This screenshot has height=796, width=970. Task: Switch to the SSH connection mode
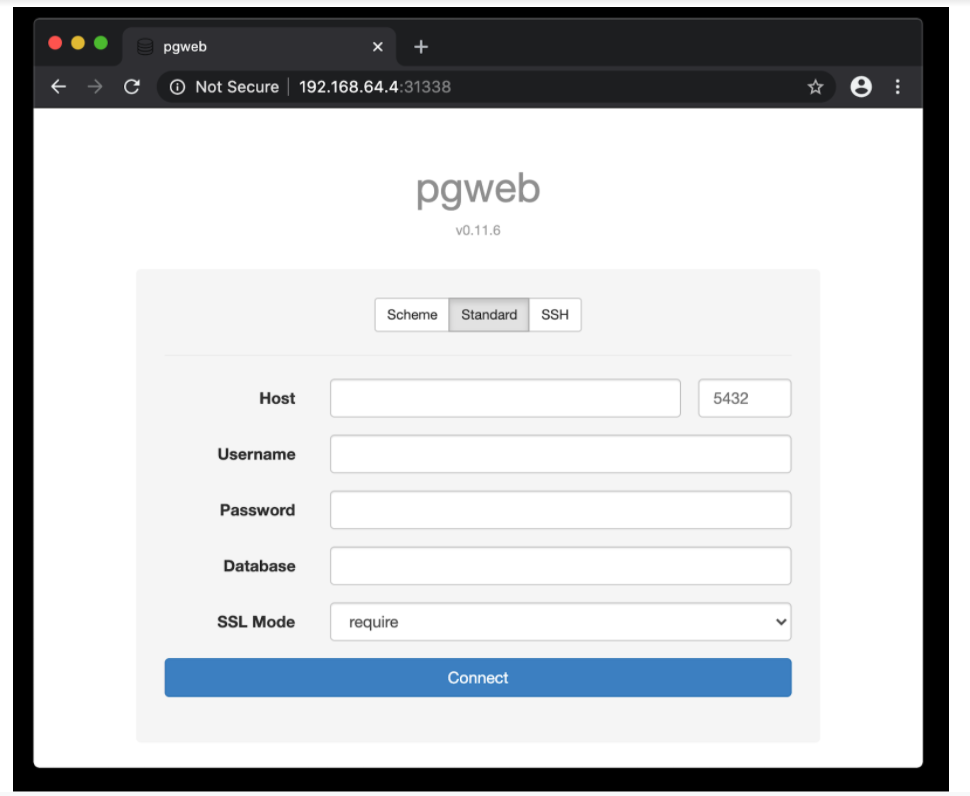point(555,315)
